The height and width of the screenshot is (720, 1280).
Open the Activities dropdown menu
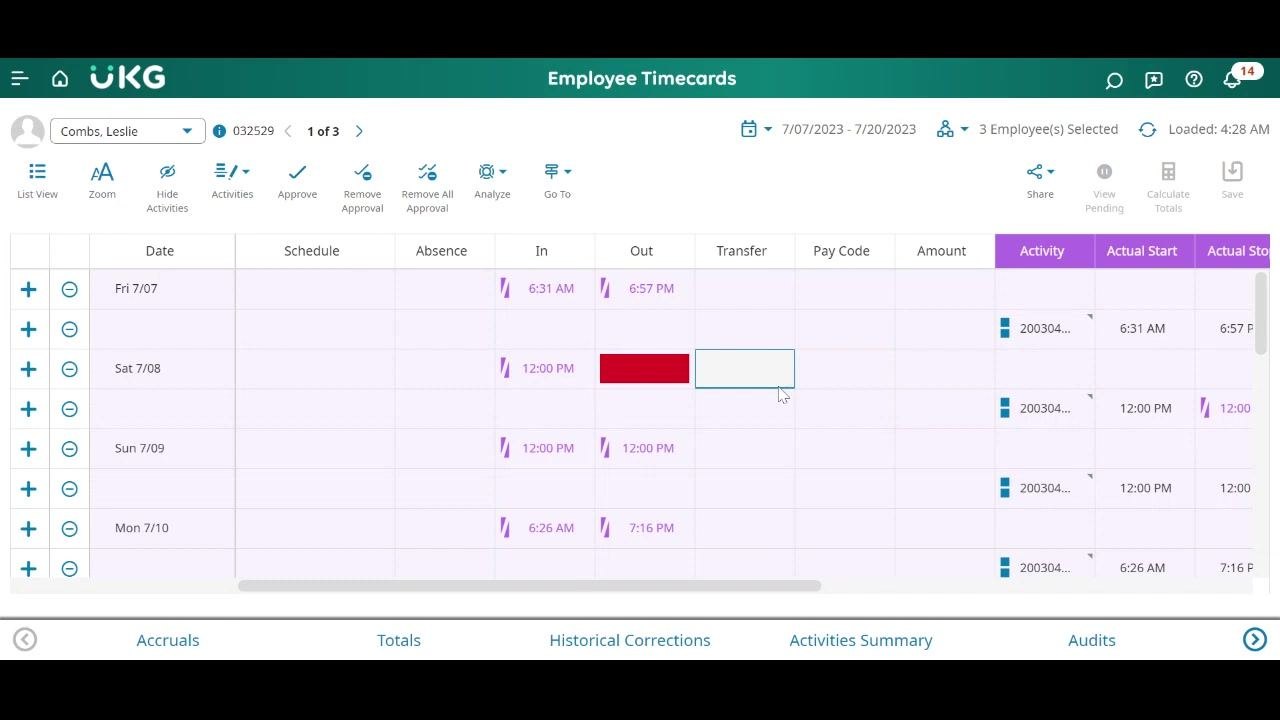(x=232, y=180)
